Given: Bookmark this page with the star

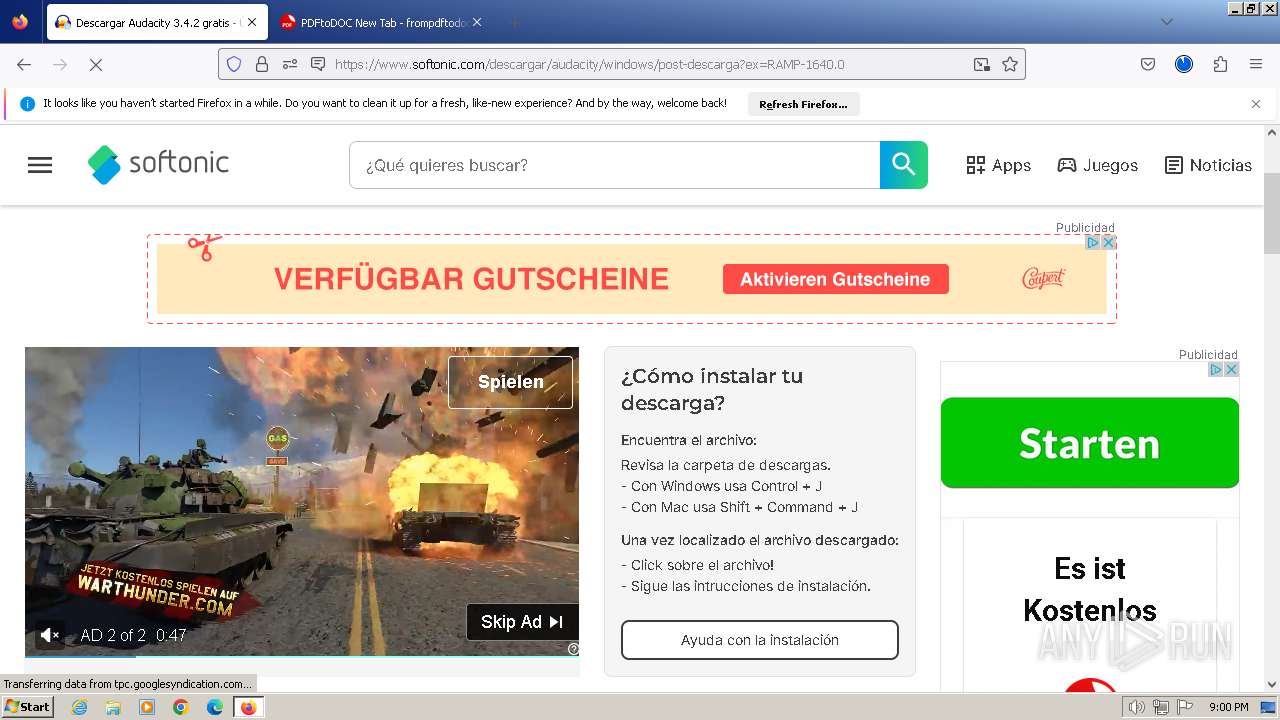Looking at the screenshot, I should coord(1010,64).
